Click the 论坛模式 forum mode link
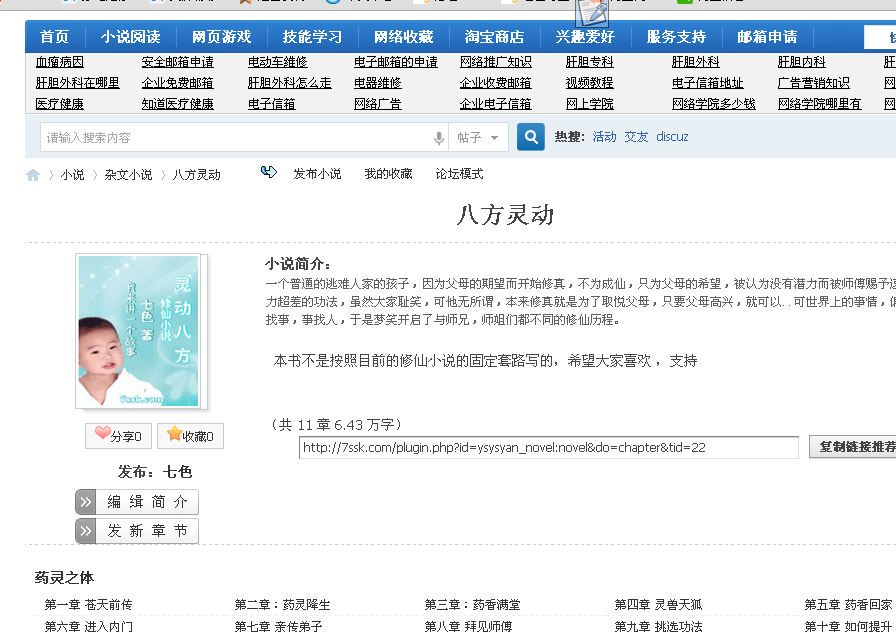The width and height of the screenshot is (896, 636). point(459,174)
